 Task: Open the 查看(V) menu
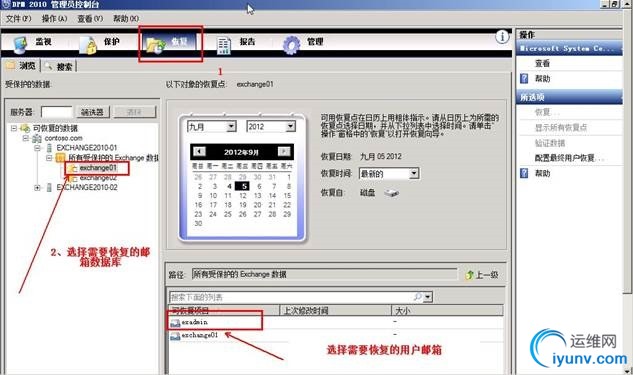[x=90, y=19]
